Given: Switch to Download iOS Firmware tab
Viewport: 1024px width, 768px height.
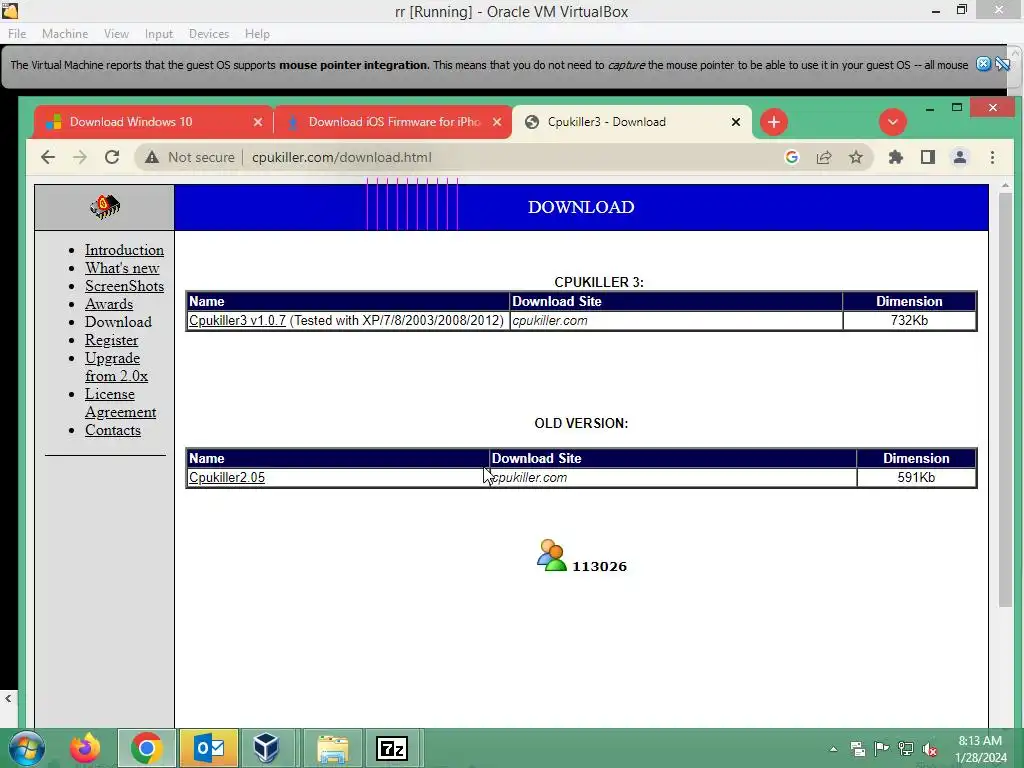Looking at the screenshot, I should (393, 122).
